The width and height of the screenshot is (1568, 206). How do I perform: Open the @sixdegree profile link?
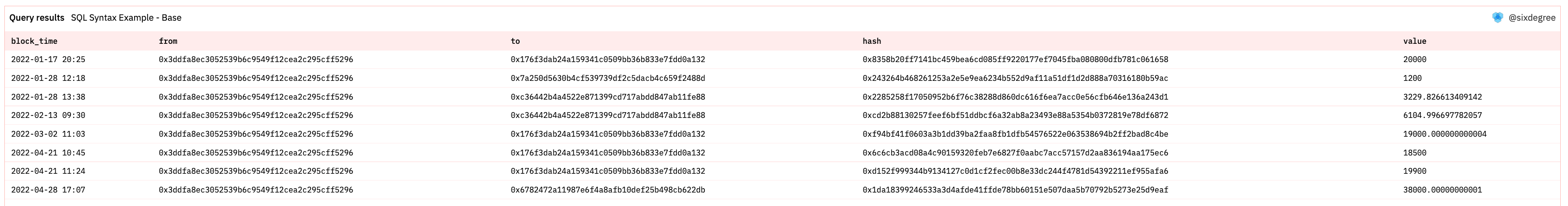pos(1531,18)
